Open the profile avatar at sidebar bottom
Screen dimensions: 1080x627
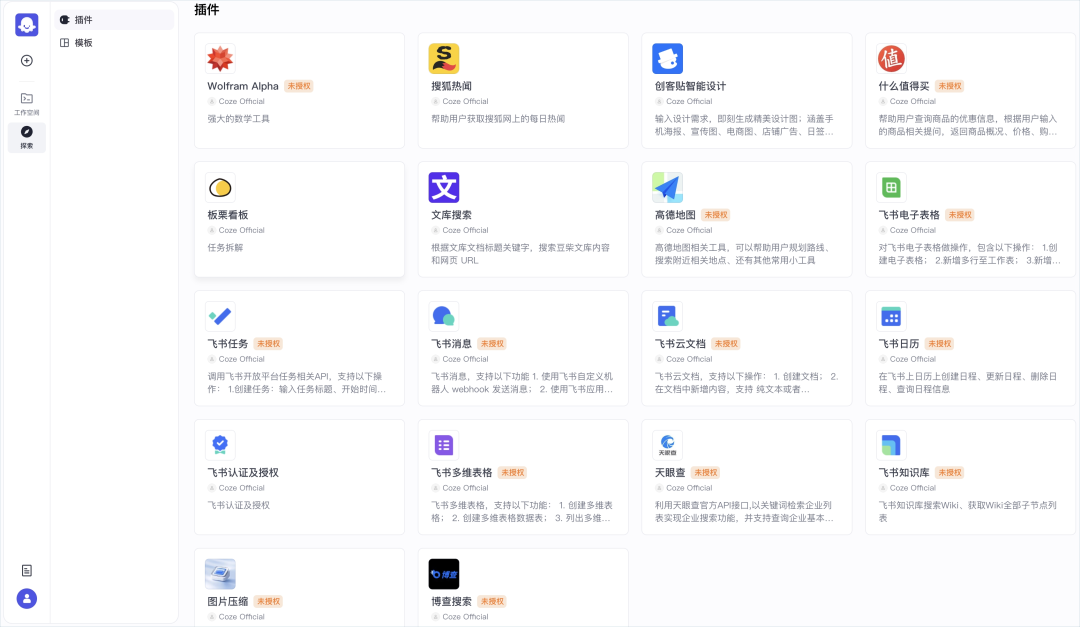point(26,598)
